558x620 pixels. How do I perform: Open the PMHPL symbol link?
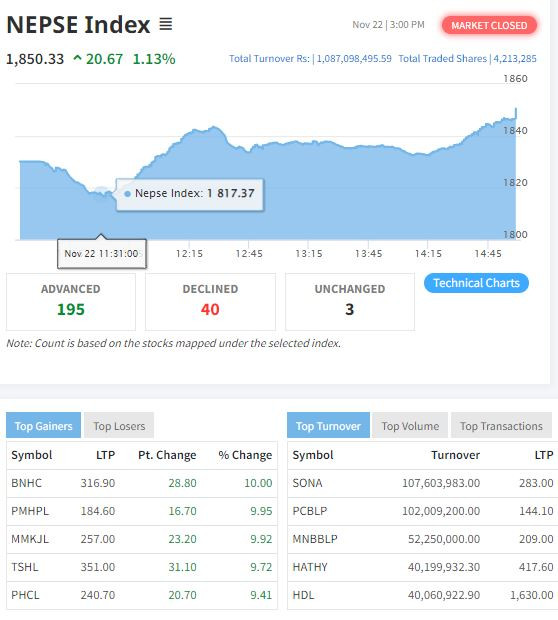[30, 511]
